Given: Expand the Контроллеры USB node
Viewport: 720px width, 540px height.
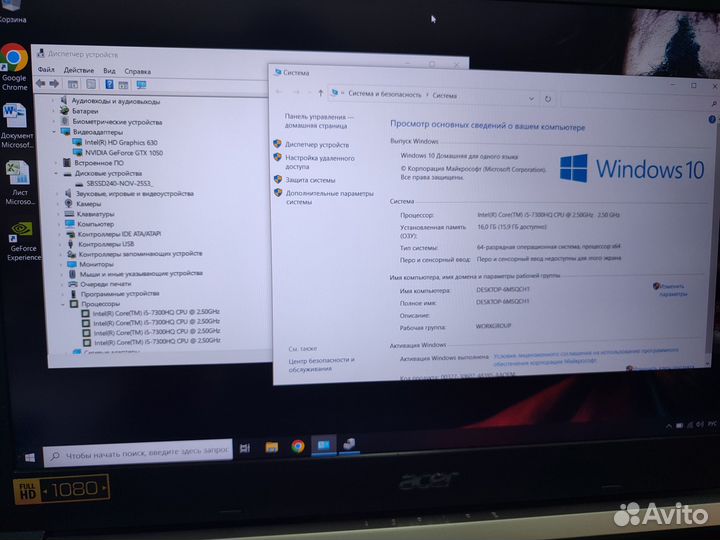Looking at the screenshot, I should [x=59, y=244].
